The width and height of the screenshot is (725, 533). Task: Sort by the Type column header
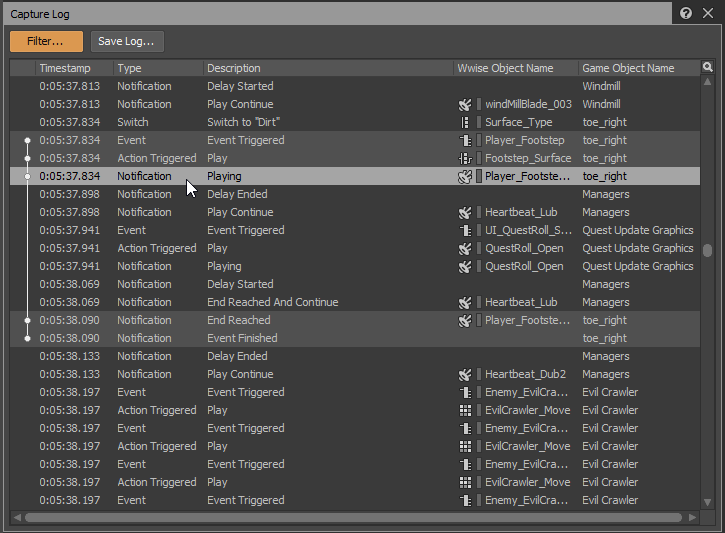[x=130, y=68]
